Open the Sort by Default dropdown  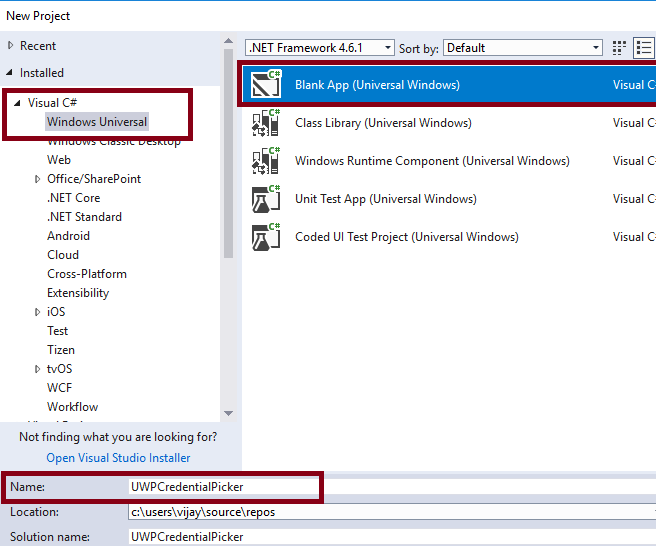(x=523, y=48)
